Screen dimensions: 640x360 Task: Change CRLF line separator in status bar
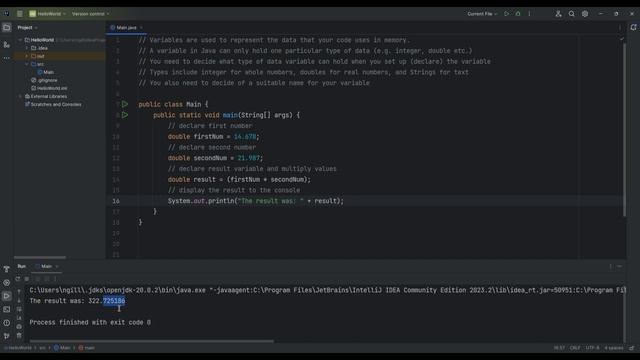pyautogui.click(x=575, y=348)
